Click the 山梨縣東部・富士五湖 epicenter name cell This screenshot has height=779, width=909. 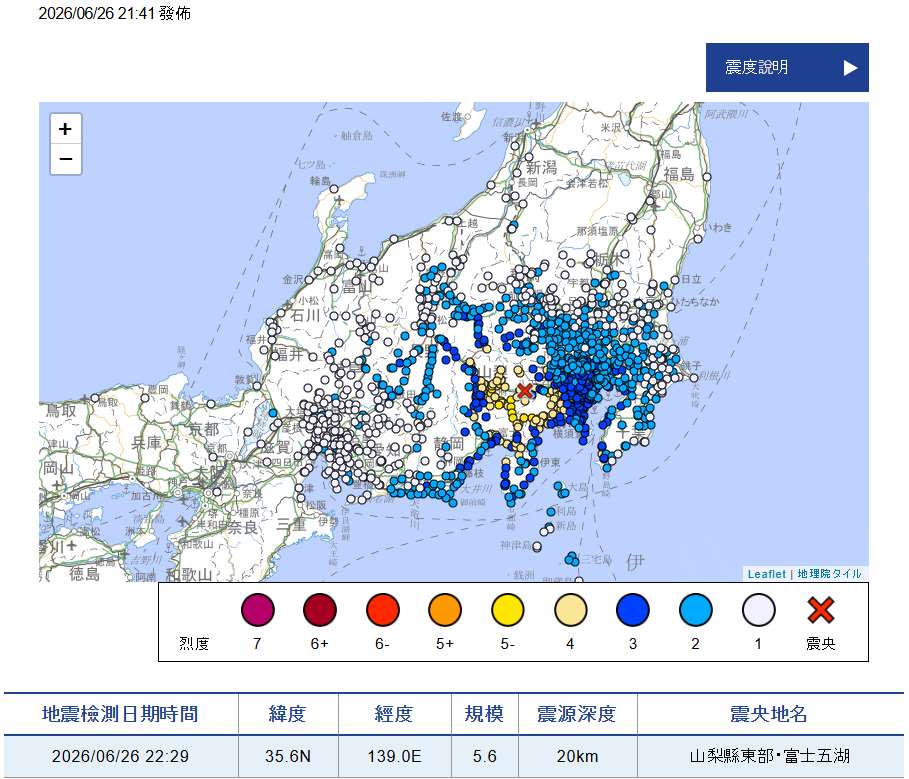coord(769,756)
